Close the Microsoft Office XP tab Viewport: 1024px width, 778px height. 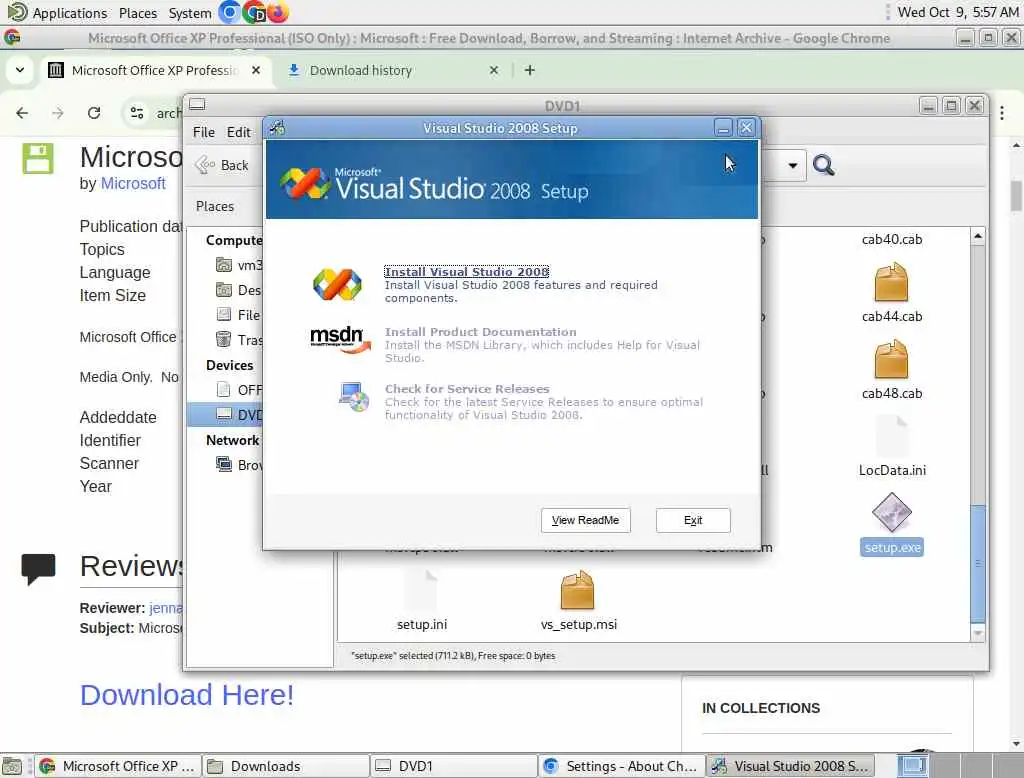(256, 70)
